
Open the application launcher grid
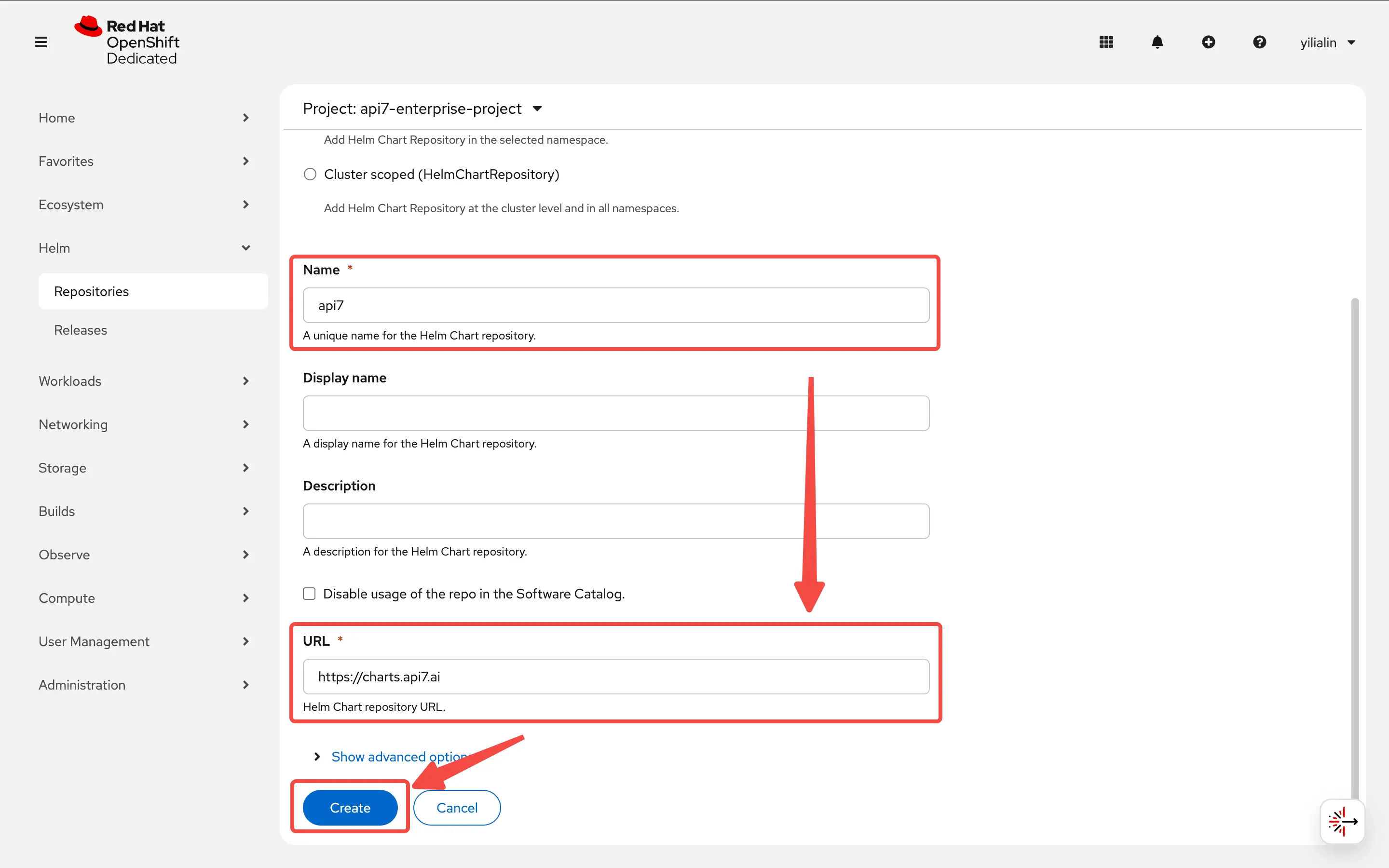(1105, 41)
